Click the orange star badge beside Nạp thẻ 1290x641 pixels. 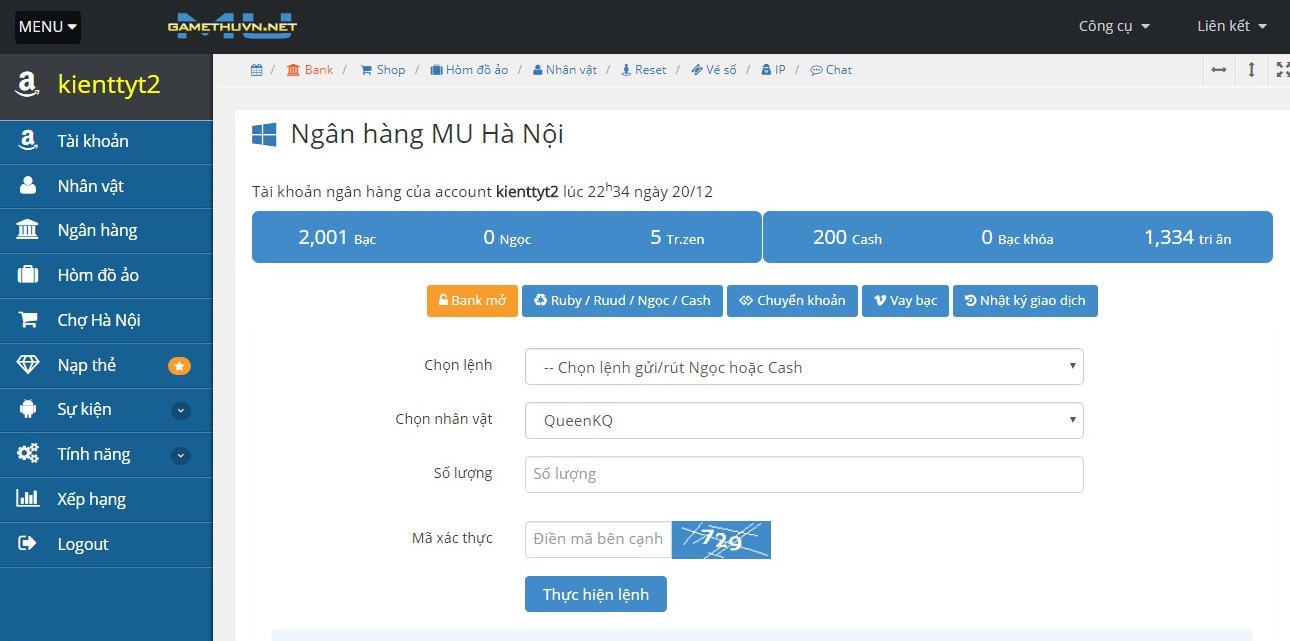pyautogui.click(x=179, y=366)
